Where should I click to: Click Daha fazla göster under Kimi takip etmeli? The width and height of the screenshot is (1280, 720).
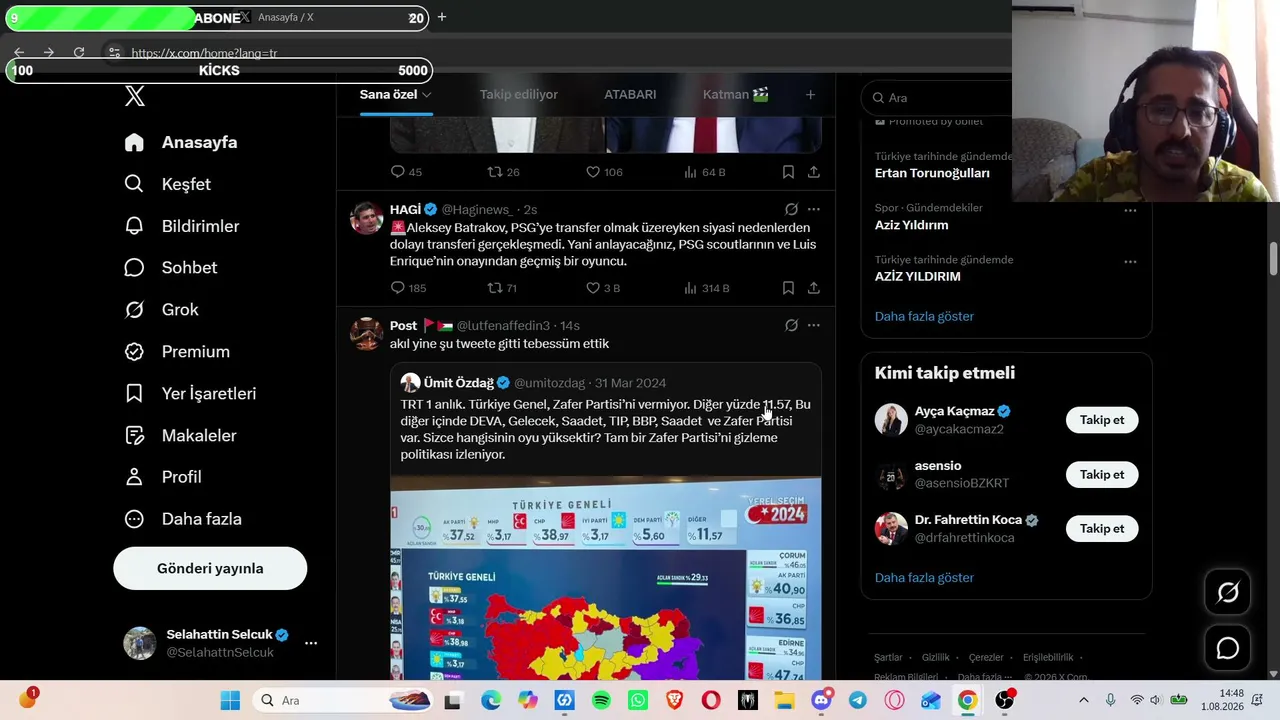(924, 577)
